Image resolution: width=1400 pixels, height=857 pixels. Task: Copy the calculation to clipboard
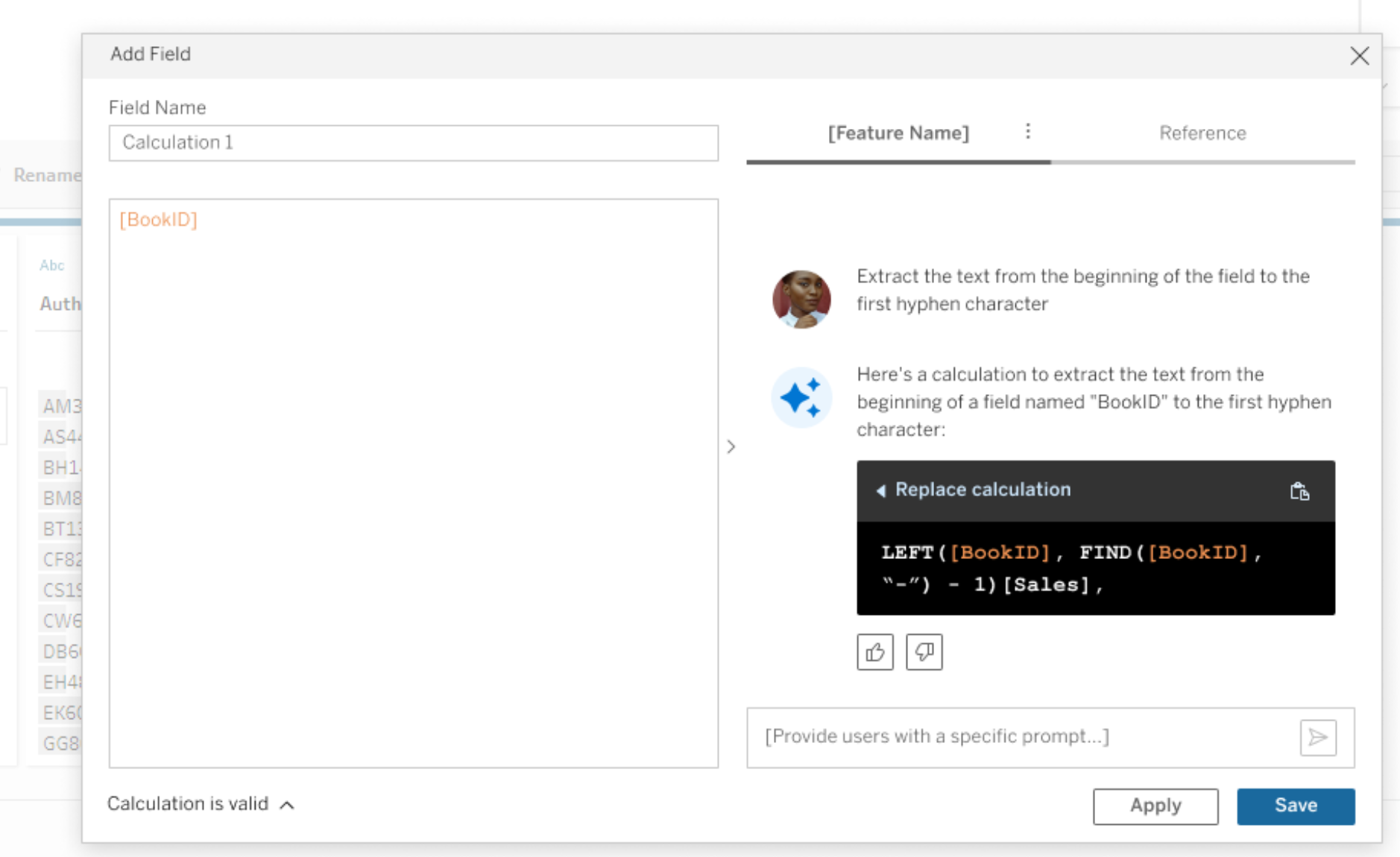click(x=1299, y=491)
